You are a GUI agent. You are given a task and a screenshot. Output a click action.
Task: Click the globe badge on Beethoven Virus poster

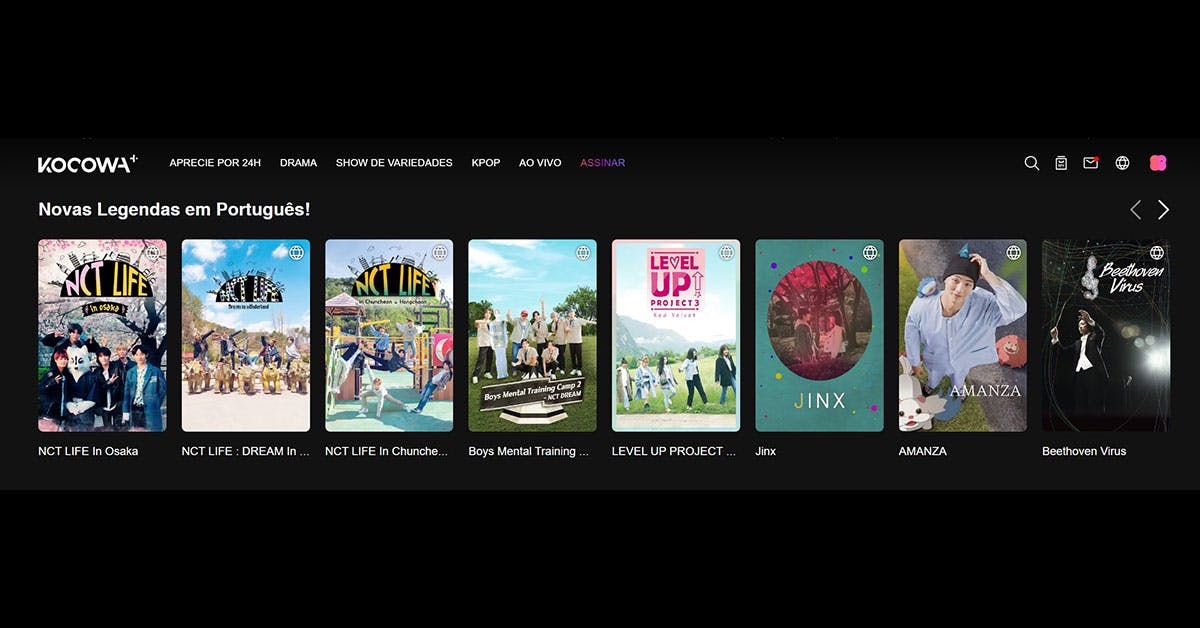[x=1157, y=253]
